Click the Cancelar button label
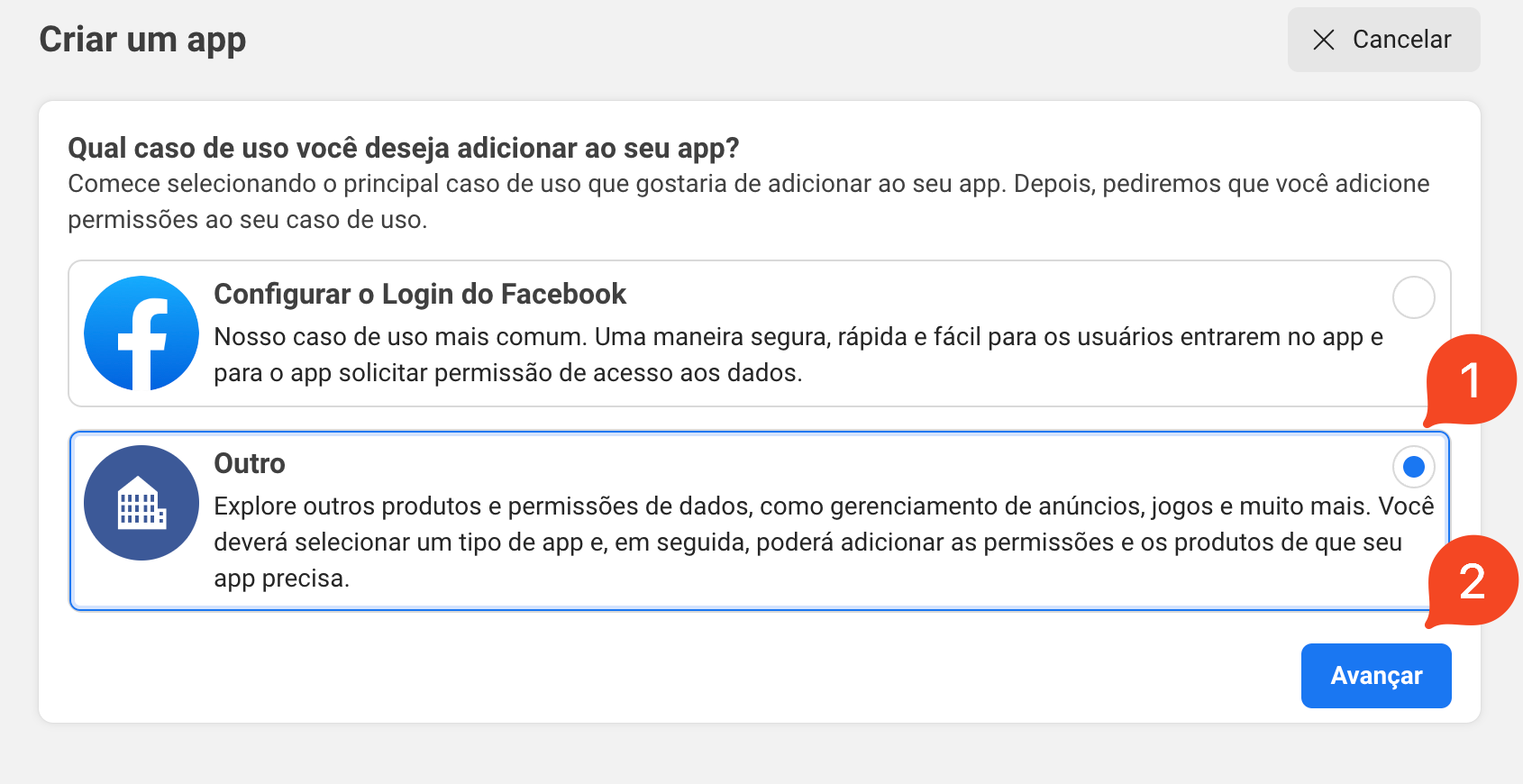The image size is (1523, 784). [x=1401, y=40]
